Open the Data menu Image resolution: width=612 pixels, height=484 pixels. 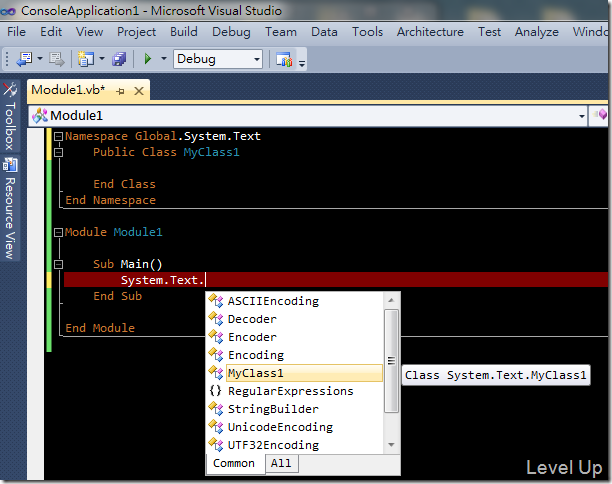[x=324, y=32]
